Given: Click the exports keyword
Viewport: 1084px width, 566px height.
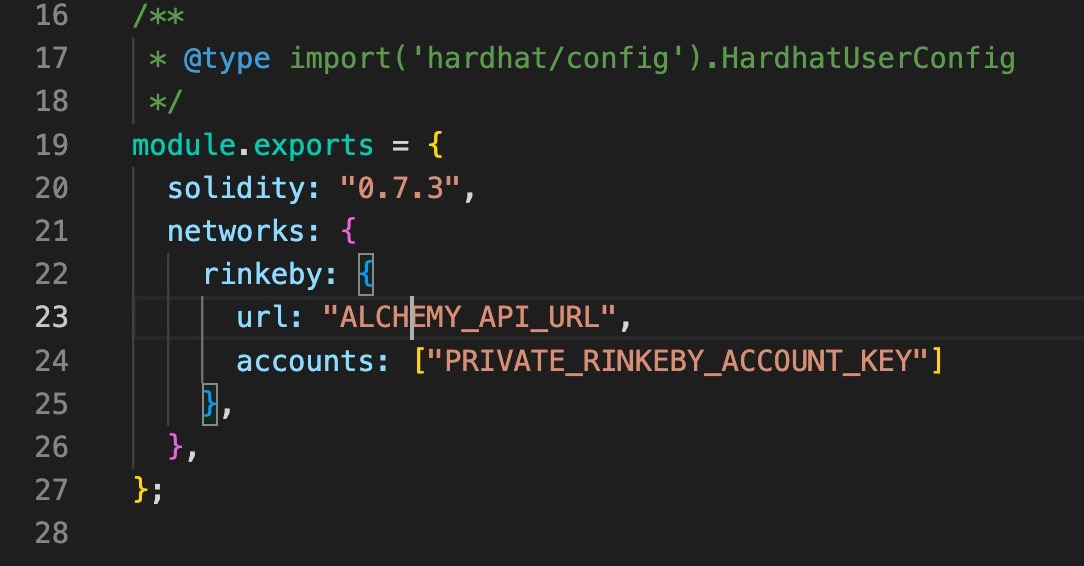Looking at the screenshot, I should pyautogui.click(x=313, y=145).
